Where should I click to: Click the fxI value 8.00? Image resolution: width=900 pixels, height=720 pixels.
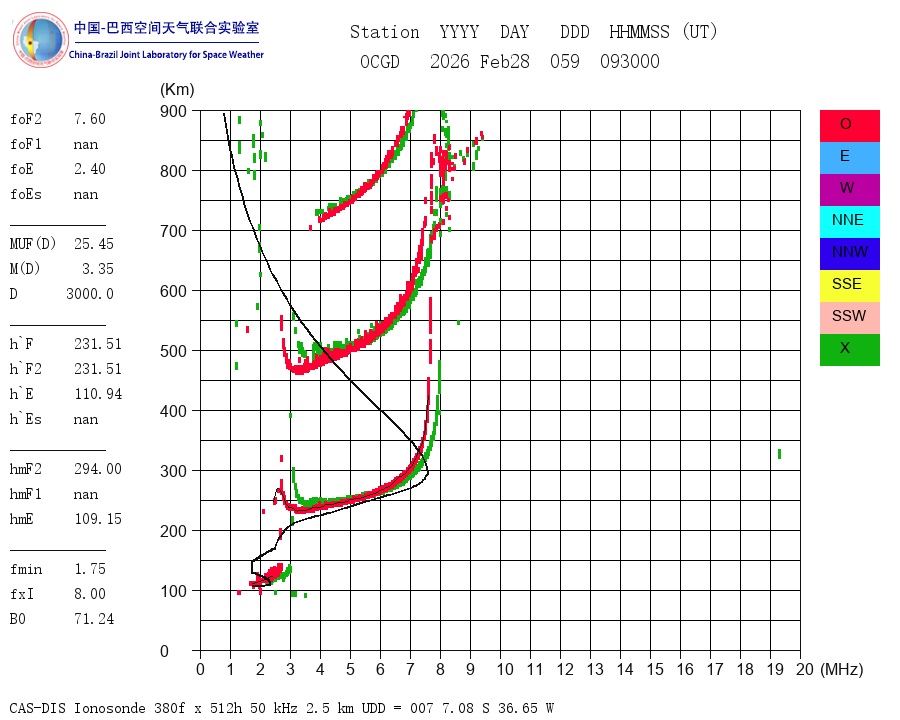coord(90,594)
